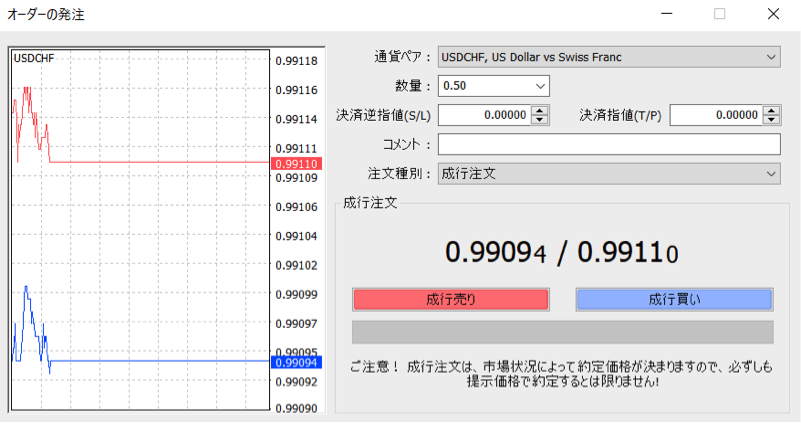Click the 通貨ペア label
The height and width of the screenshot is (423, 801).
point(403,57)
